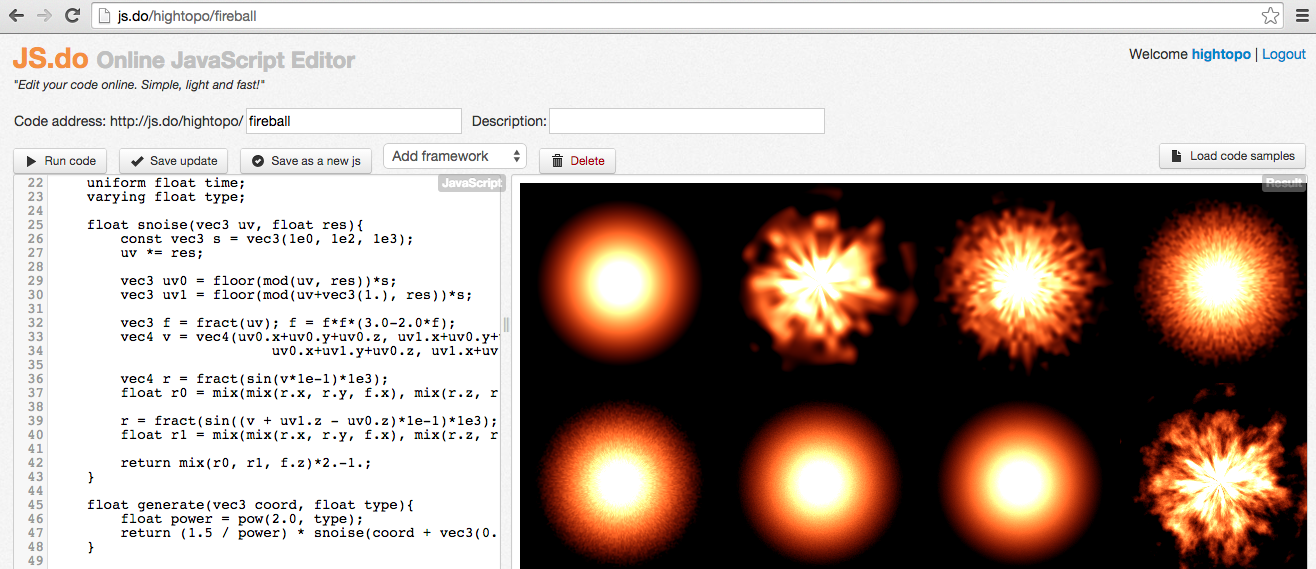
Task: Click into the Description text field
Action: pos(687,121)
